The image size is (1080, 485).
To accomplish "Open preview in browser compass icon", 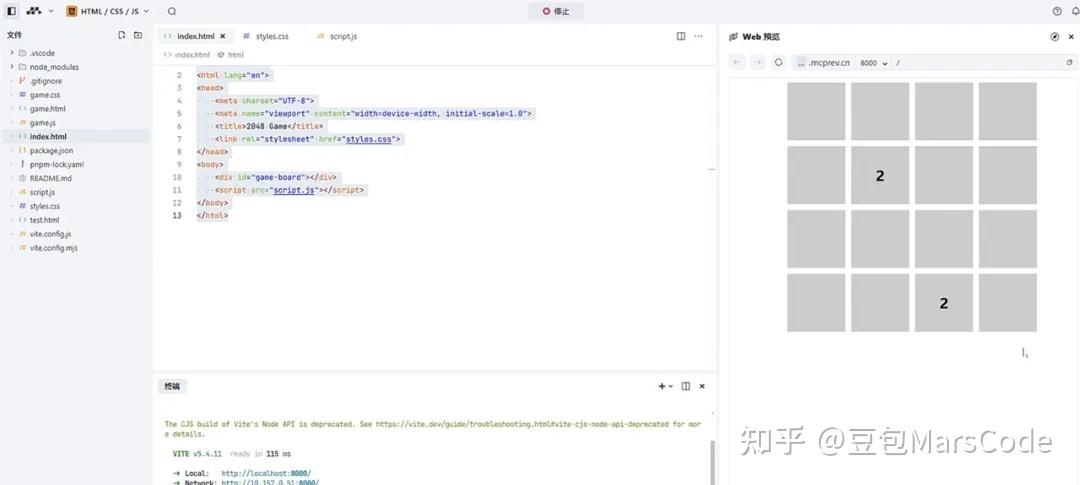I will point(1055,37).
